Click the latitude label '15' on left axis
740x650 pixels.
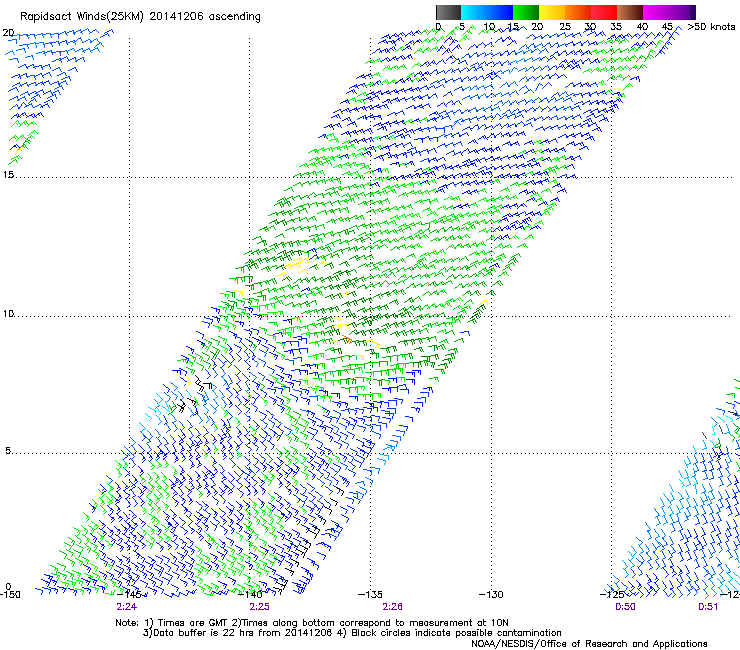8,175
